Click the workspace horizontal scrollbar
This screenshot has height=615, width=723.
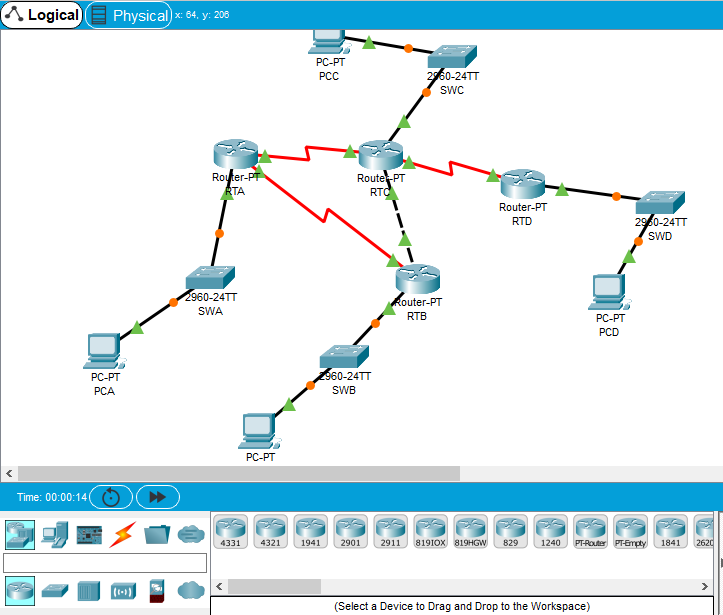238,472
